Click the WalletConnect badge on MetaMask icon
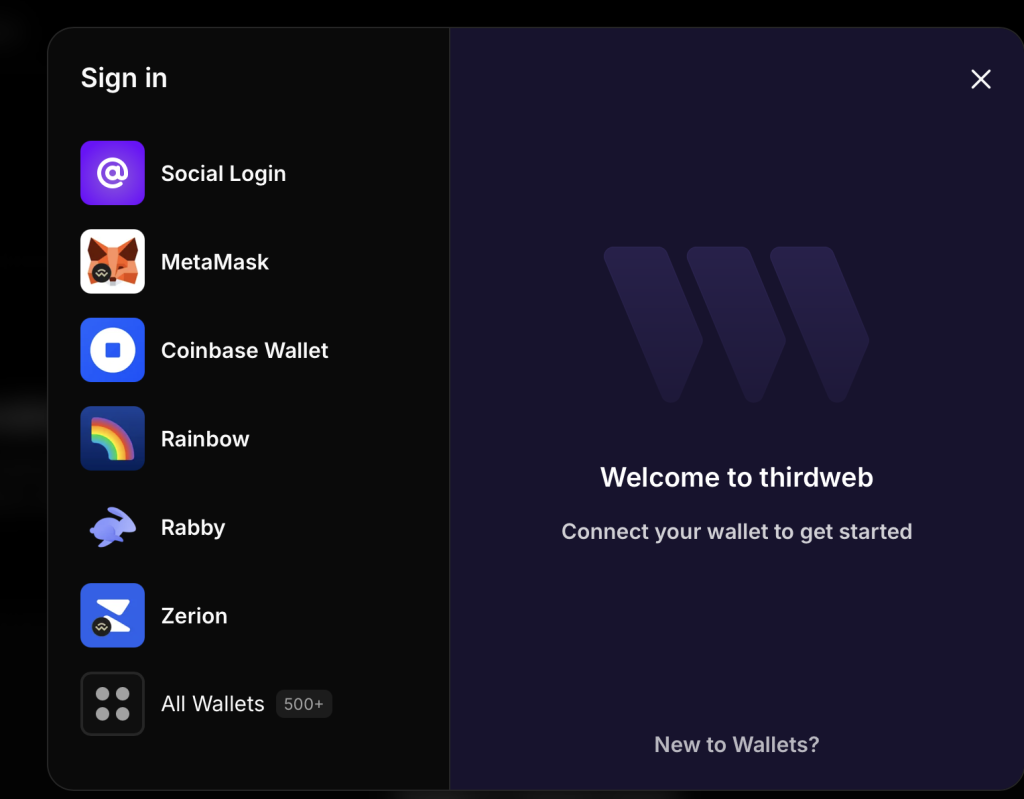Screen dimensions: 1024x799 100,272
